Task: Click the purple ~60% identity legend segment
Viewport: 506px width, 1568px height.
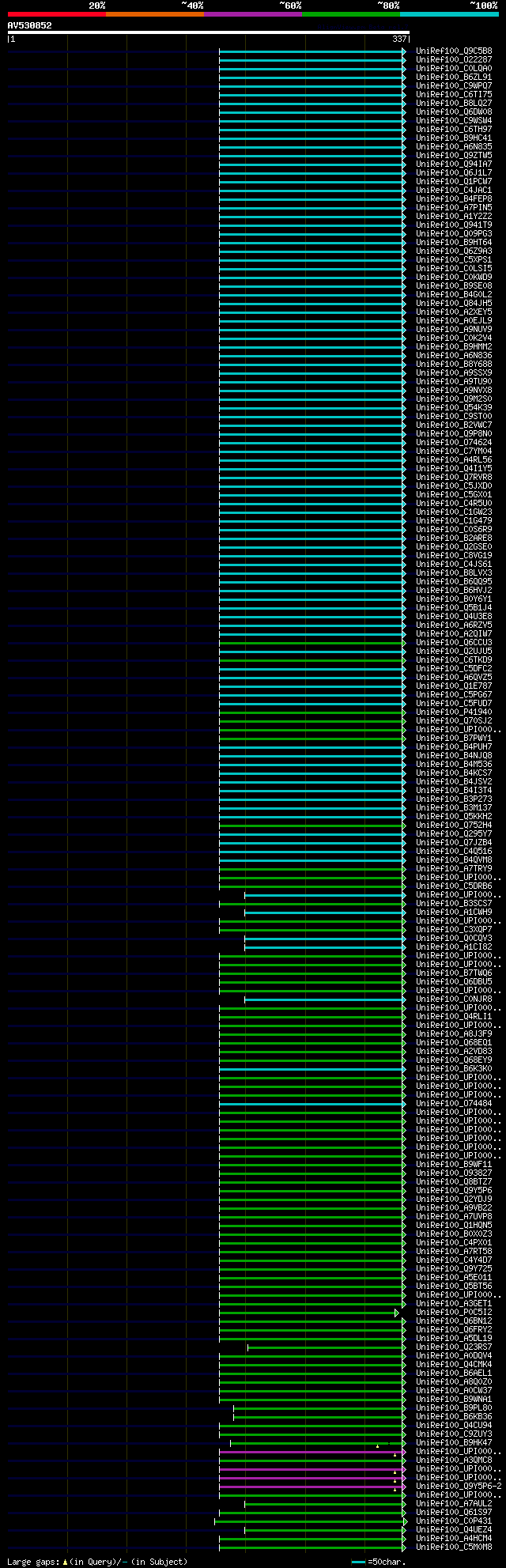Action: click(253, 14)
